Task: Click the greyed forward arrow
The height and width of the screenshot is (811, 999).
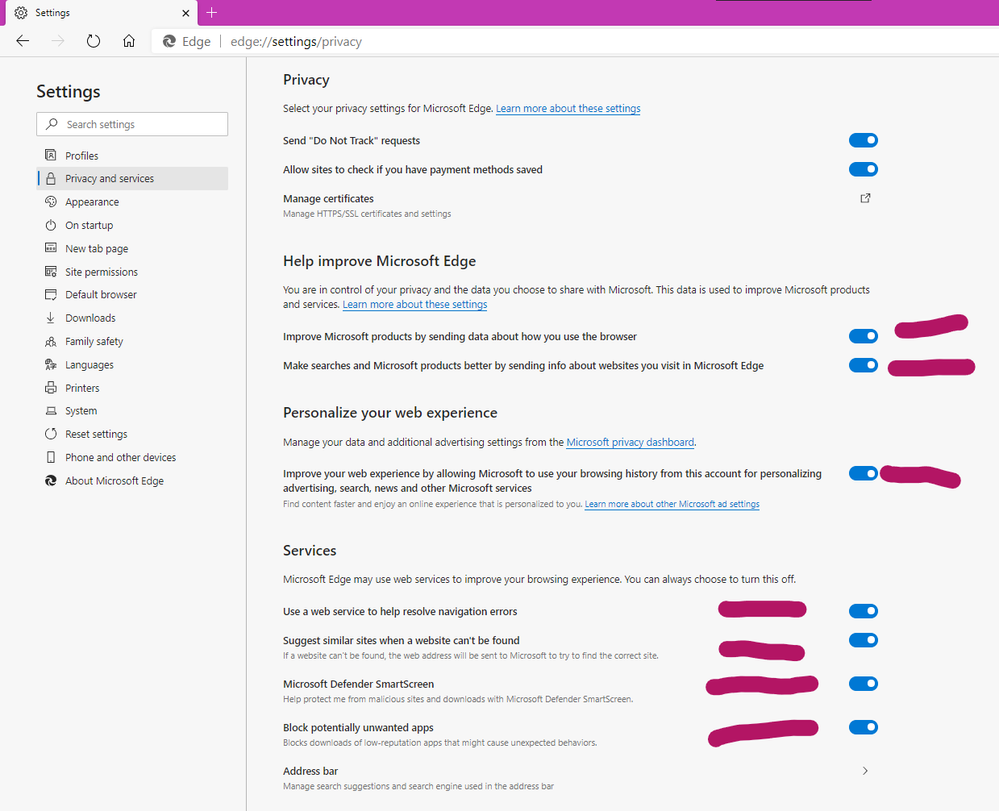Action: [58, 41]
